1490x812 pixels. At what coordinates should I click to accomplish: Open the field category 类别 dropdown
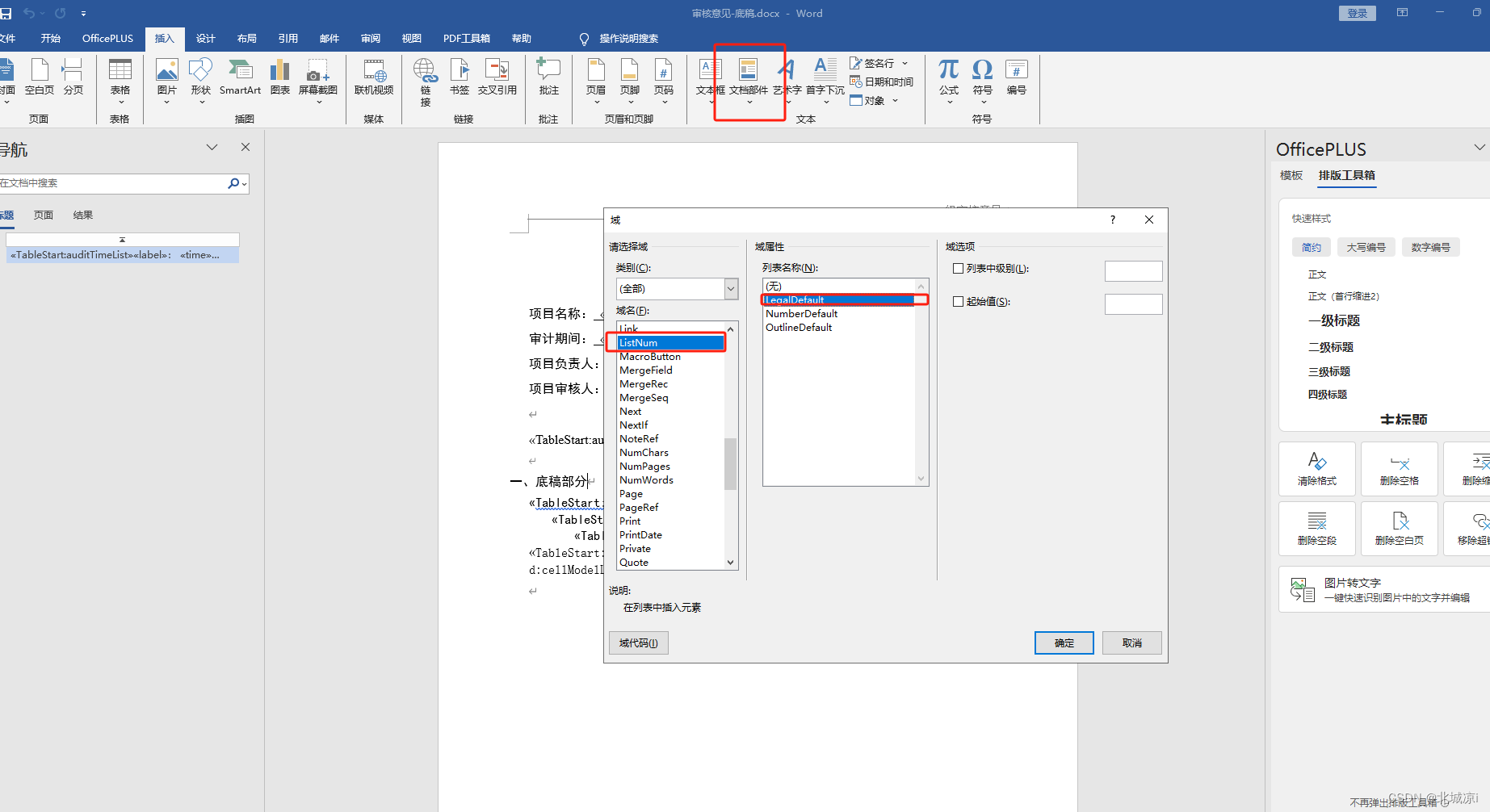[729, 288]
